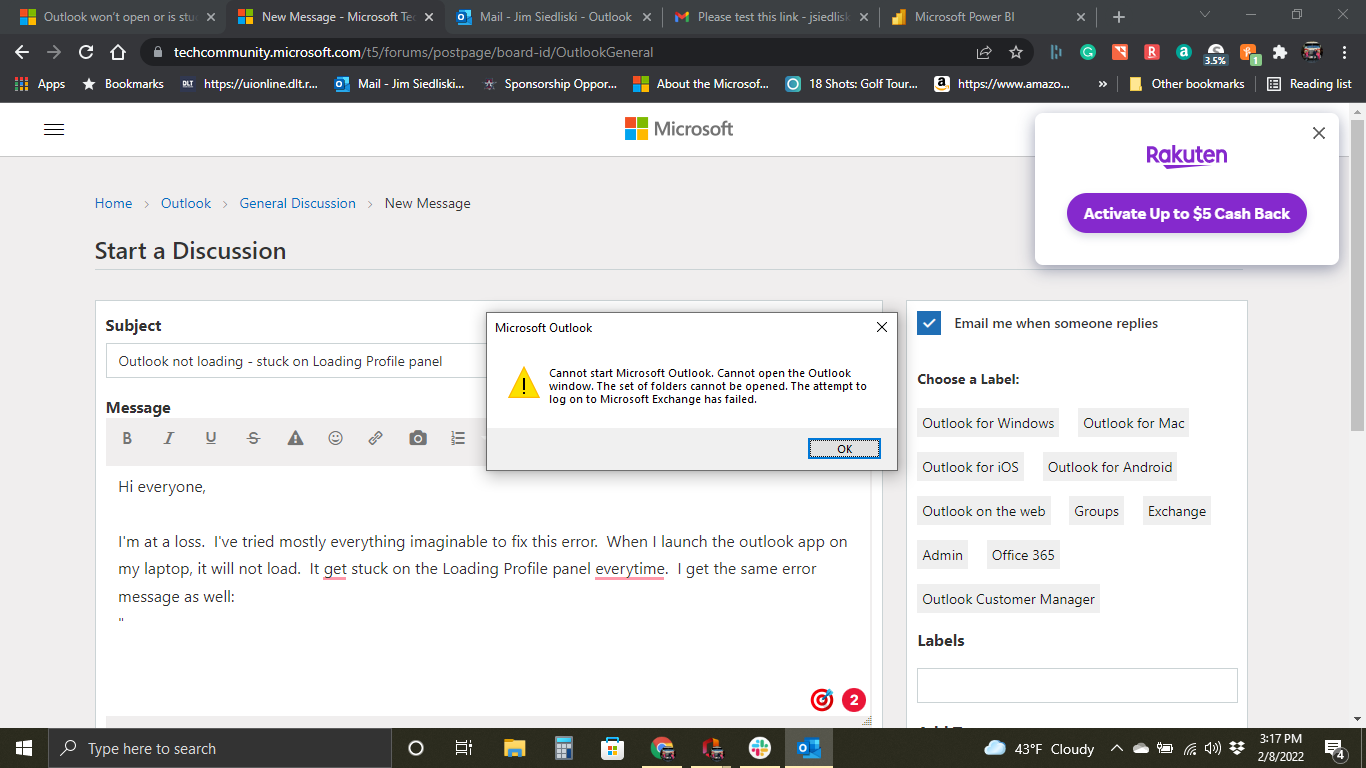The height and width of the screenshot is (768, 1366).
Task: Switch to Outlook won't open browser tab
Action: point(118,17)
